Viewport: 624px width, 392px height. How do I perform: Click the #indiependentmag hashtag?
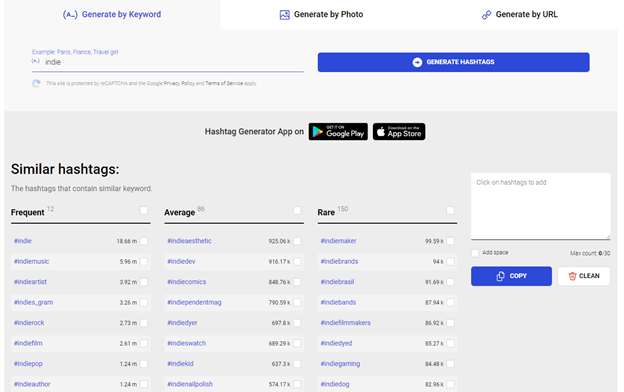click(194, 302)
